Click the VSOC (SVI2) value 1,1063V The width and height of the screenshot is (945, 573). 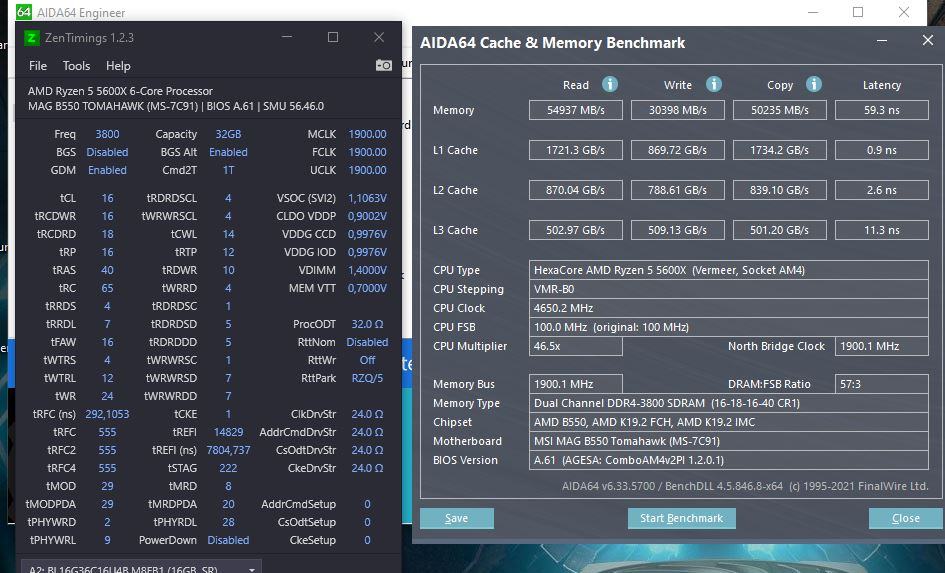(367, 198)
